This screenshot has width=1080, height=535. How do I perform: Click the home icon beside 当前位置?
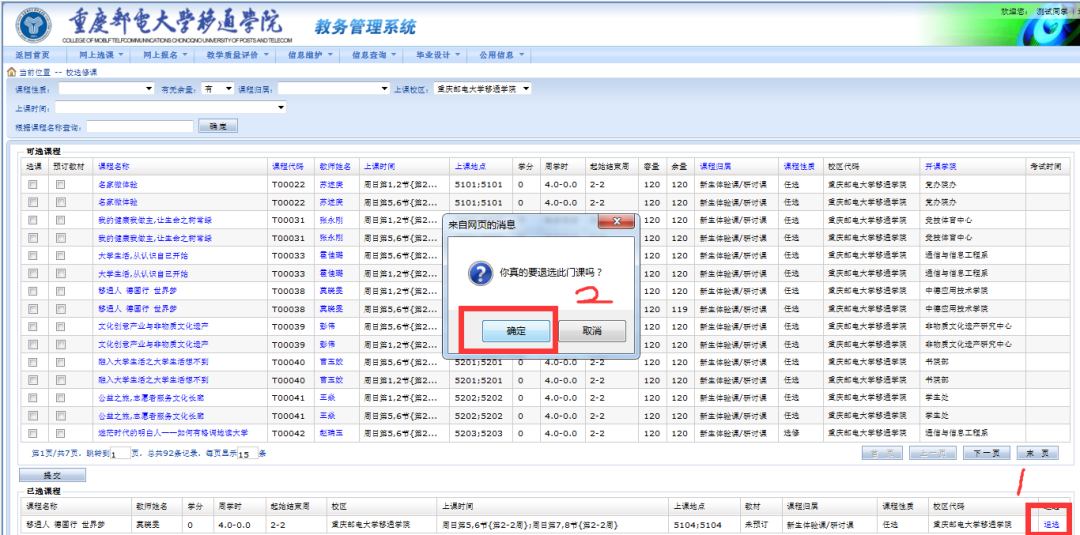click(x=11, y=72)
